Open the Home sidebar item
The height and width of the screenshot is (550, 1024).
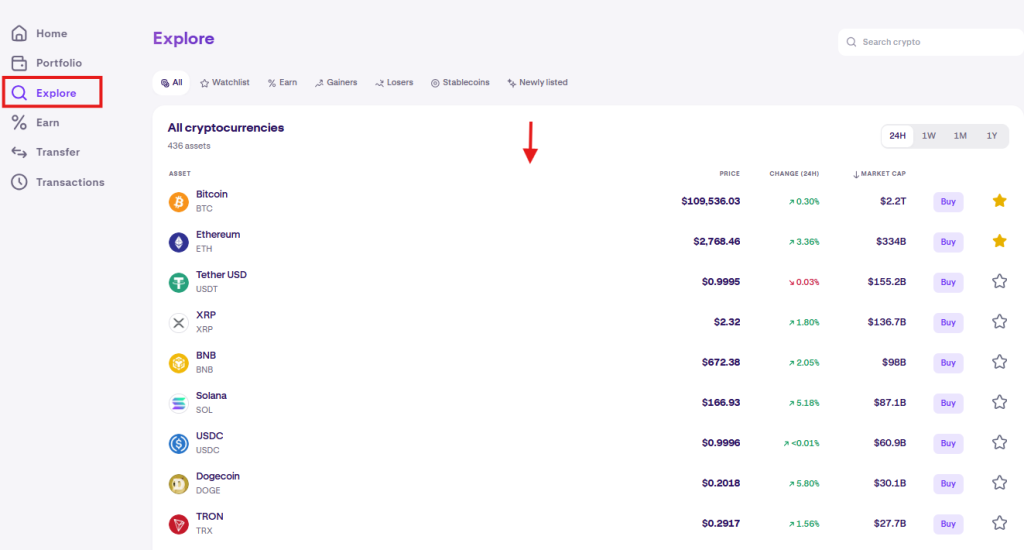tap(39, 33)
